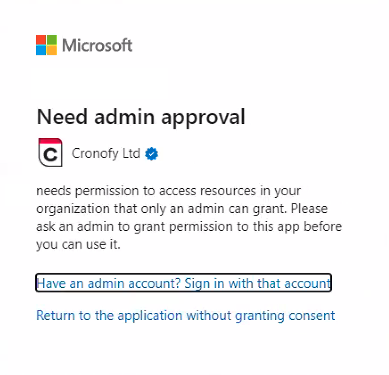Viewport: 389px width, 375px height.
Task: Select the Cronofy calendar app icon
Action: point(50,152)
